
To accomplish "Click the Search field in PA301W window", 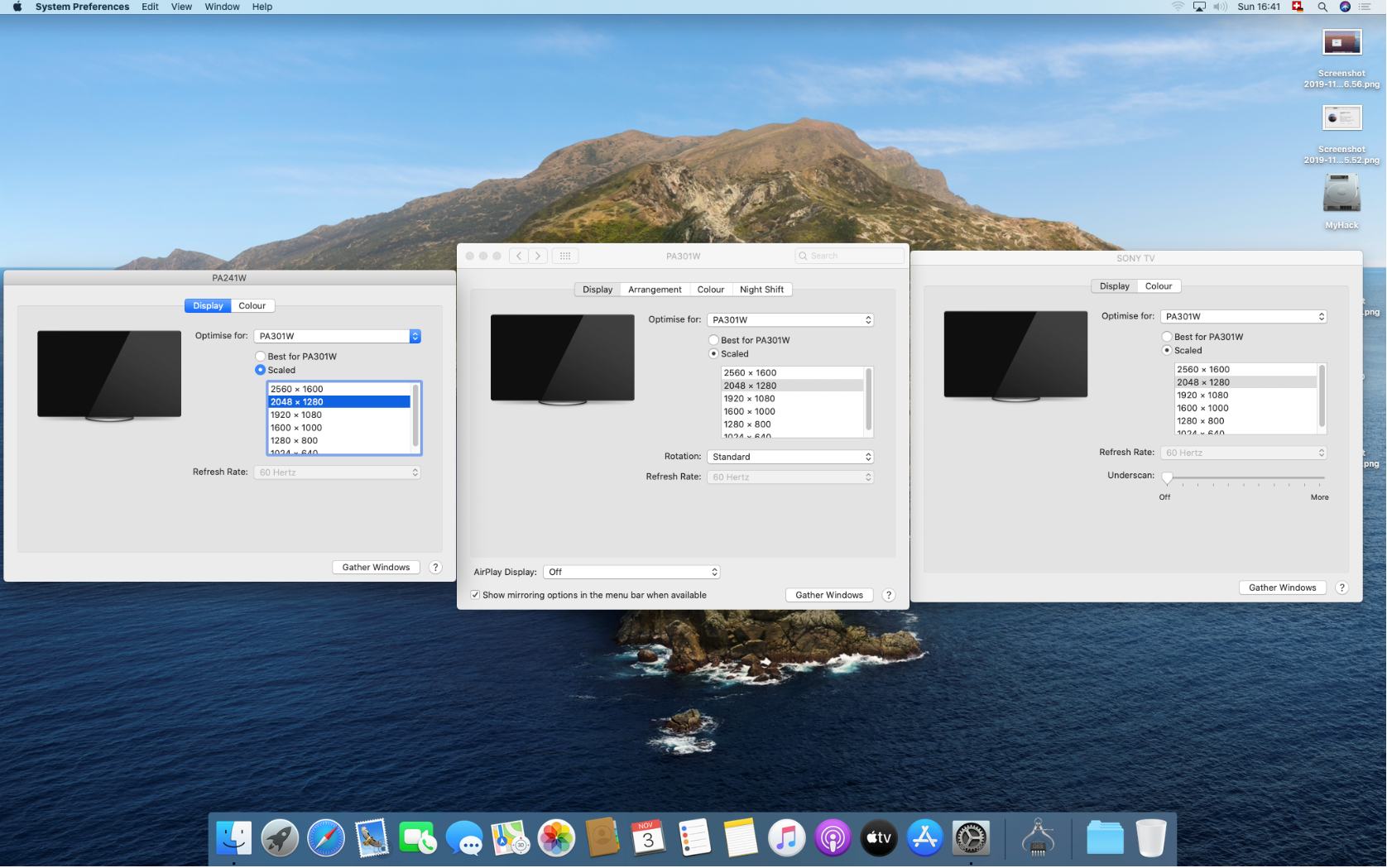I will 850,257.
